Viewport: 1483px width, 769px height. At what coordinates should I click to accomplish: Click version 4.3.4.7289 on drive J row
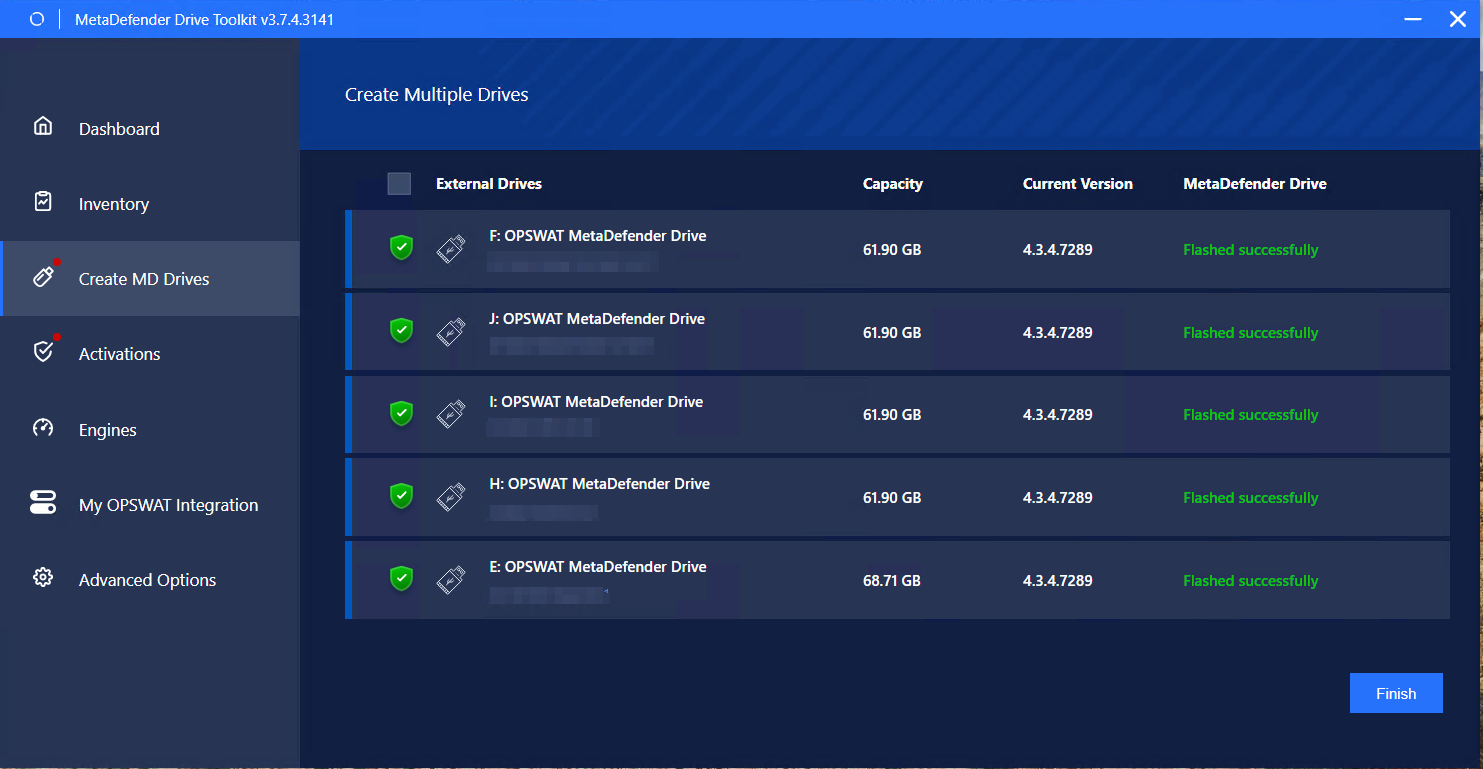(1058, 333)
